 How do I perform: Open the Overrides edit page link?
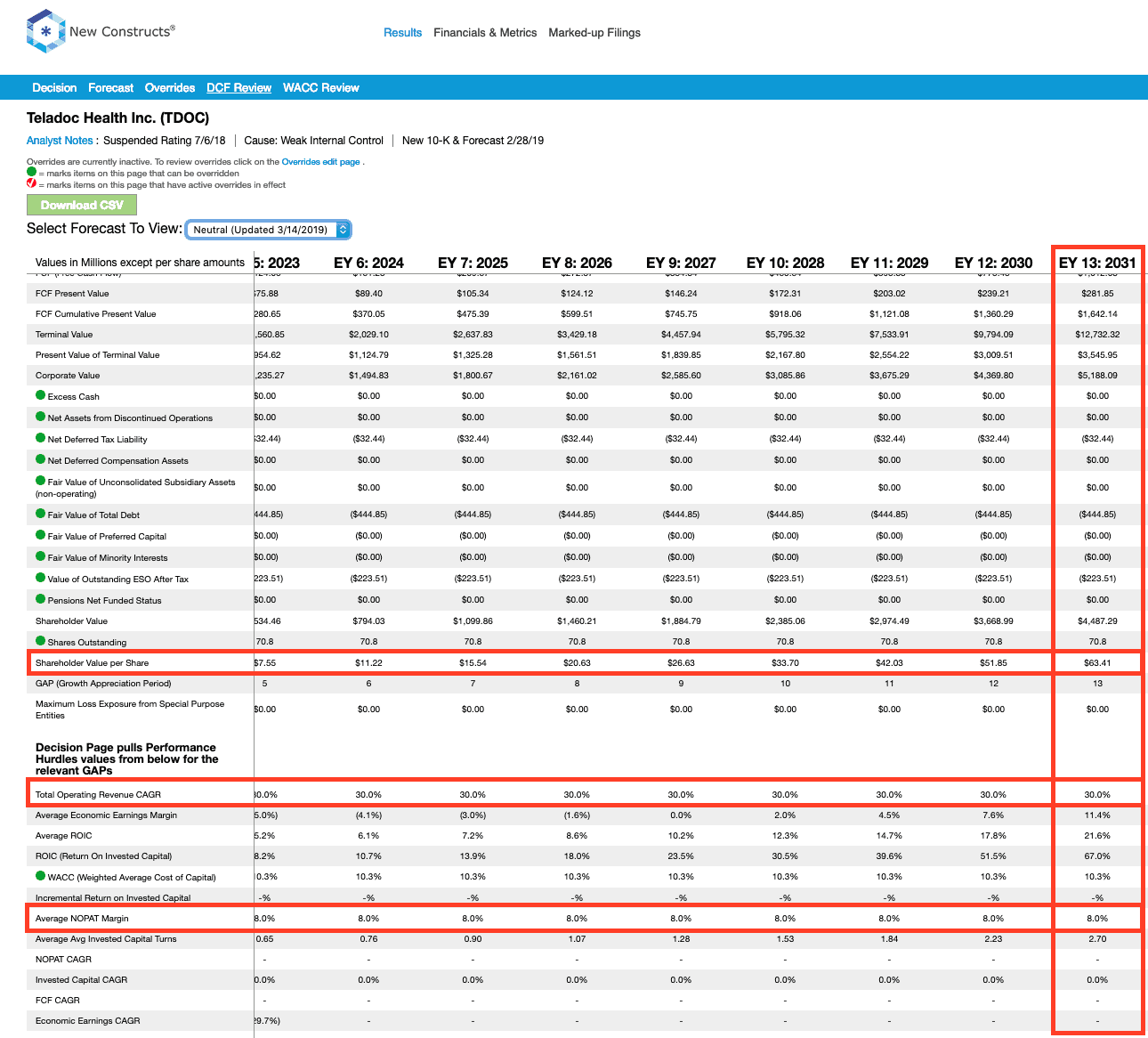click(321, 162)
